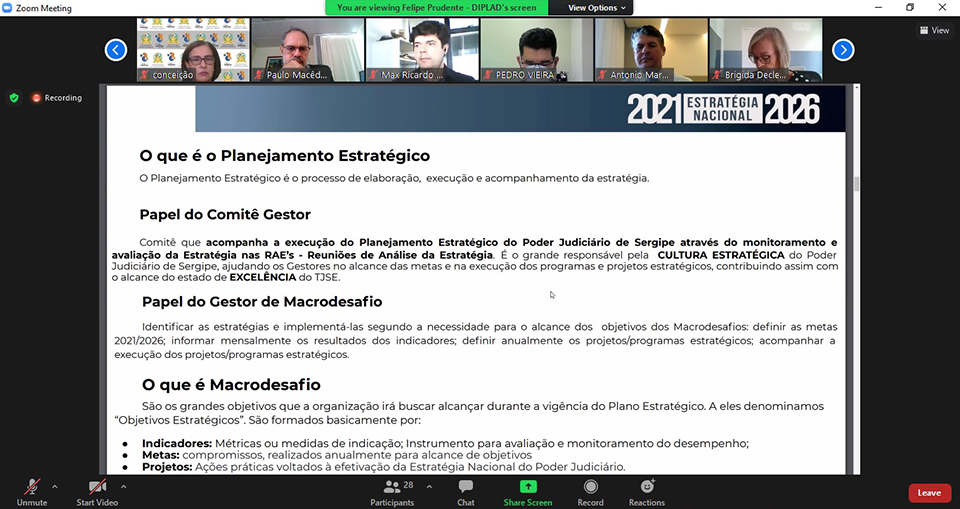Start recording with the Record icon
Image resolution: width=960 pixels, height=509 pixels.
pos(590,487)
